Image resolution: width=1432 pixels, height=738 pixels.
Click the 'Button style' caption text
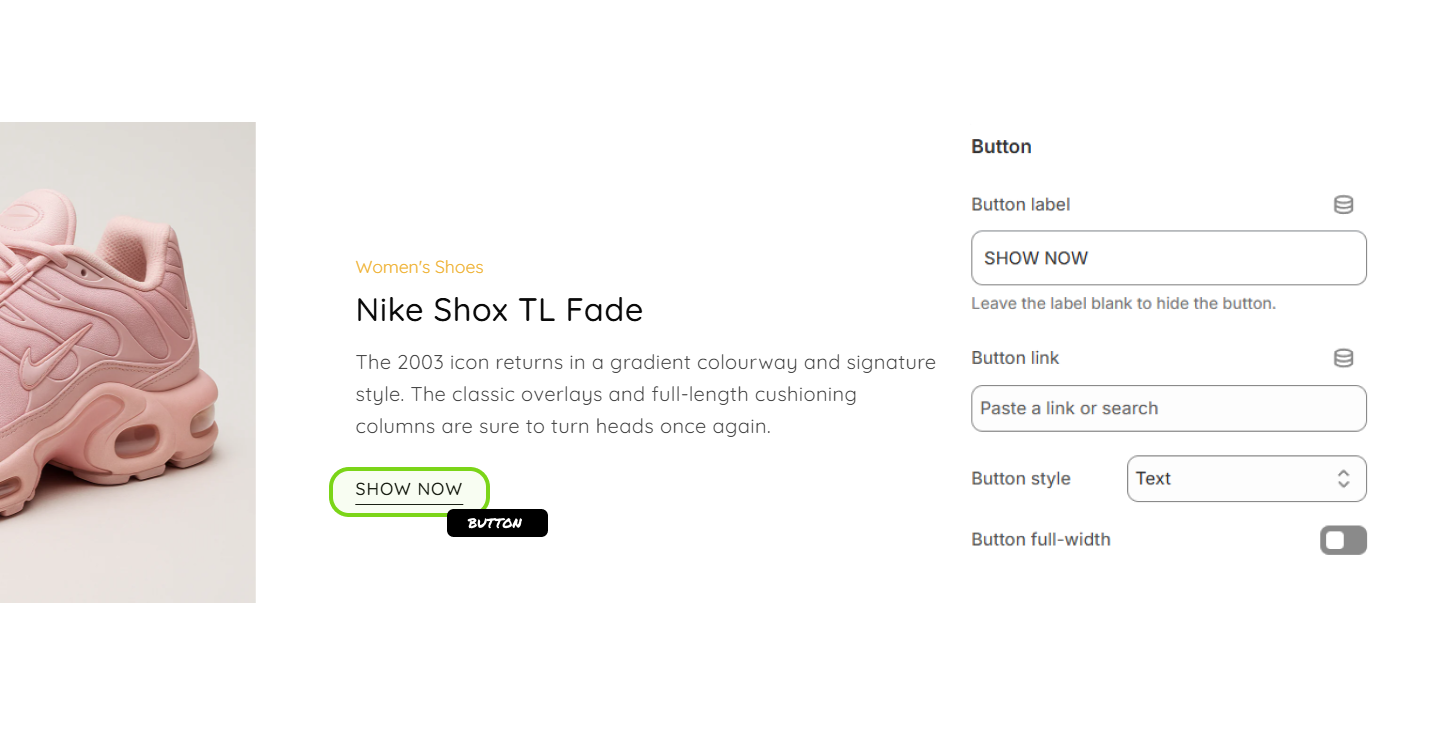pos(1020,479)
